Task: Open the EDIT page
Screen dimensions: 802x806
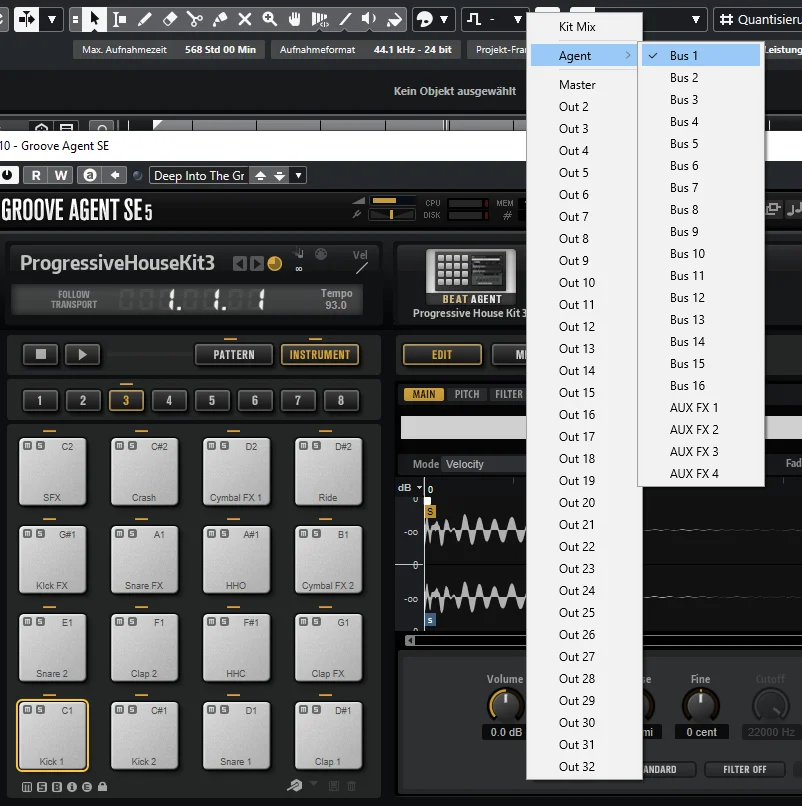Action: 442,355
